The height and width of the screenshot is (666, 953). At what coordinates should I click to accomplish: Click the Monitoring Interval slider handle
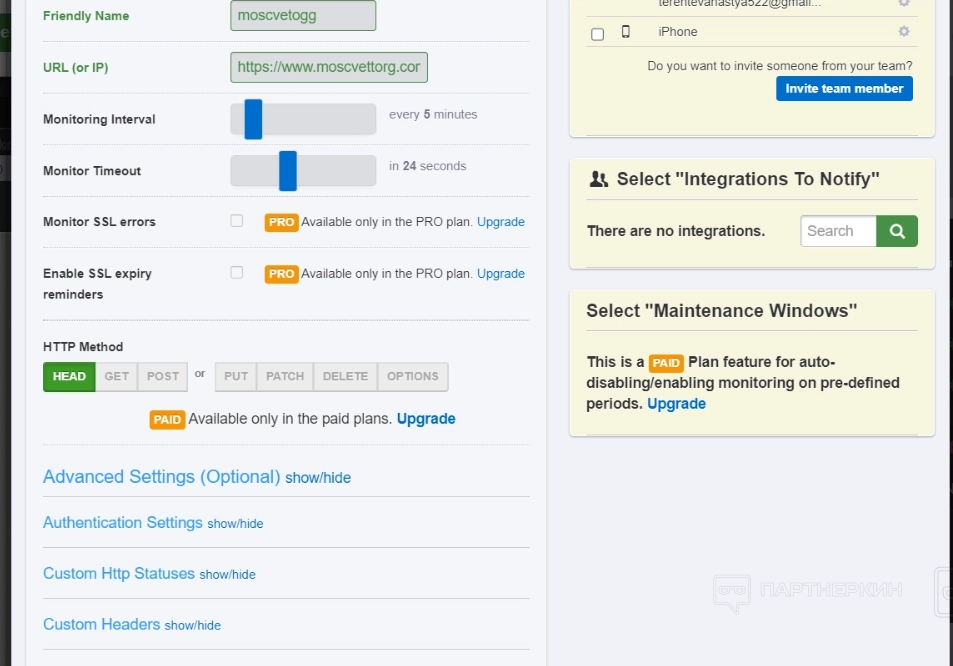pyautogui.click(x=253, y=119)
